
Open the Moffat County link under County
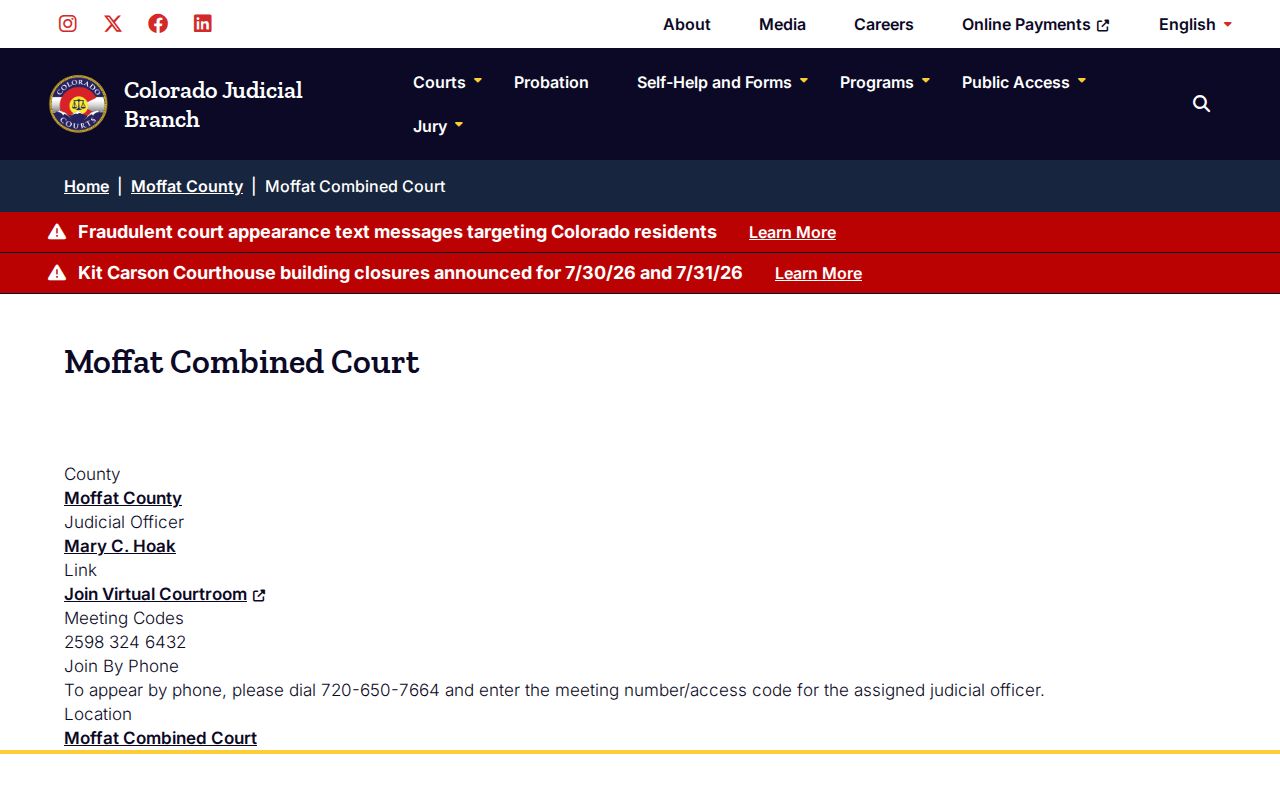click(123, 498)
